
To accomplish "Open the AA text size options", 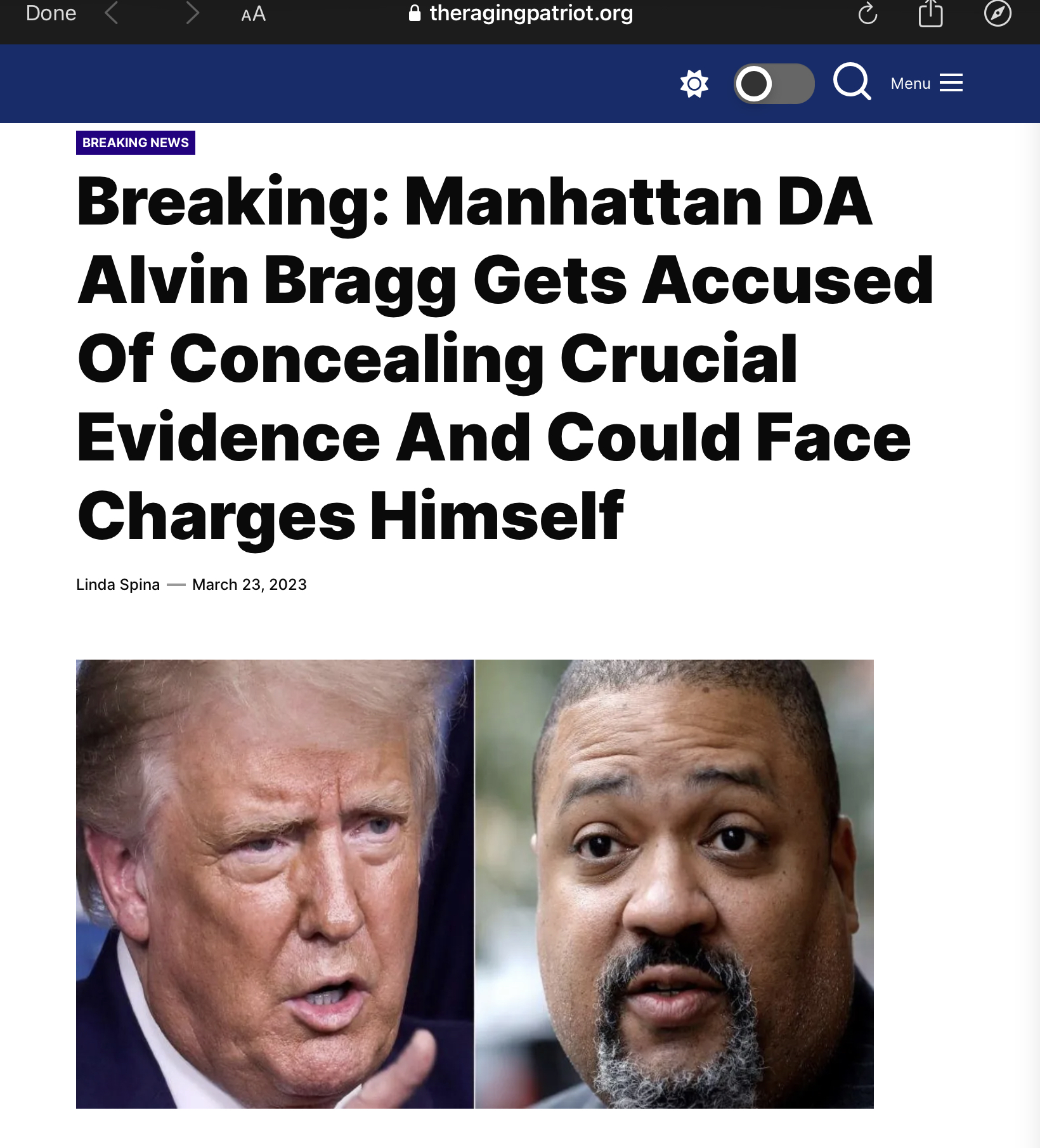I will (253, 14).
